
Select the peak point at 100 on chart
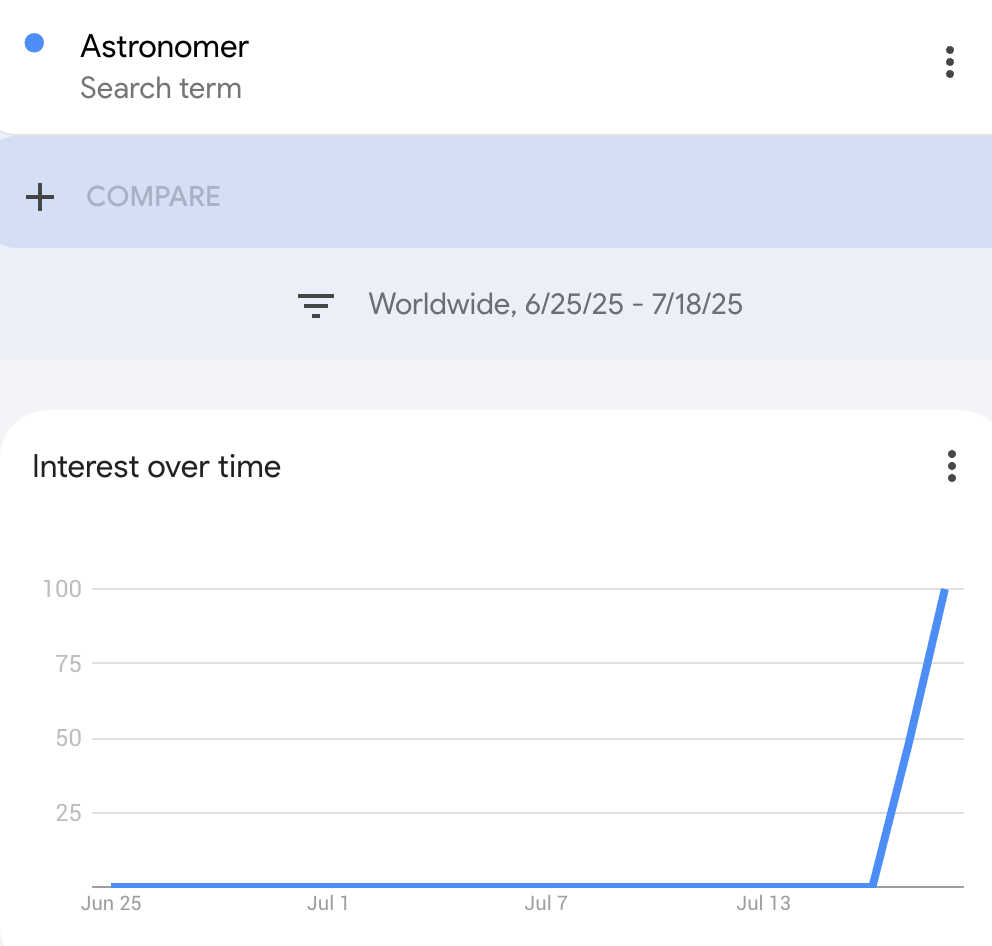point(944,590)
